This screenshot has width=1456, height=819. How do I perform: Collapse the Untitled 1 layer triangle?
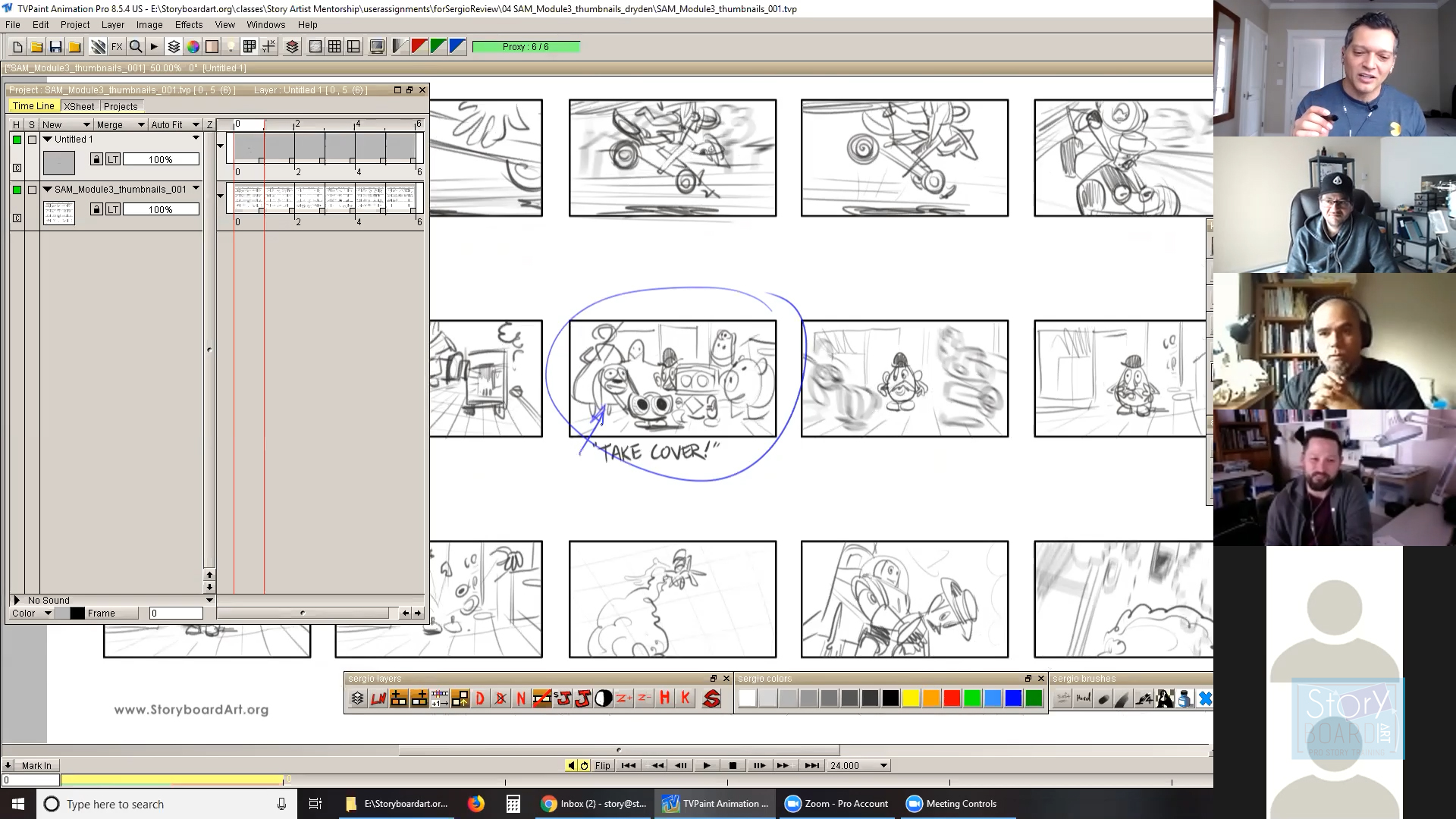point(48,140)
